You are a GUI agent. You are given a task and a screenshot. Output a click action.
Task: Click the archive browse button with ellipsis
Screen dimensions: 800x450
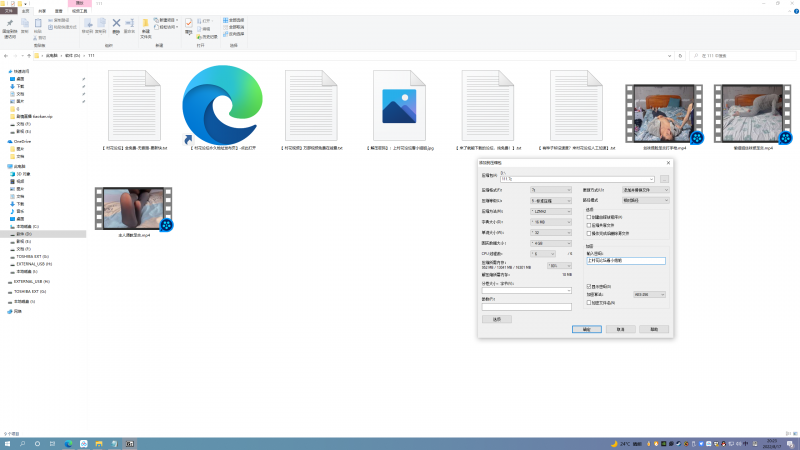click(x=663, y=178)
